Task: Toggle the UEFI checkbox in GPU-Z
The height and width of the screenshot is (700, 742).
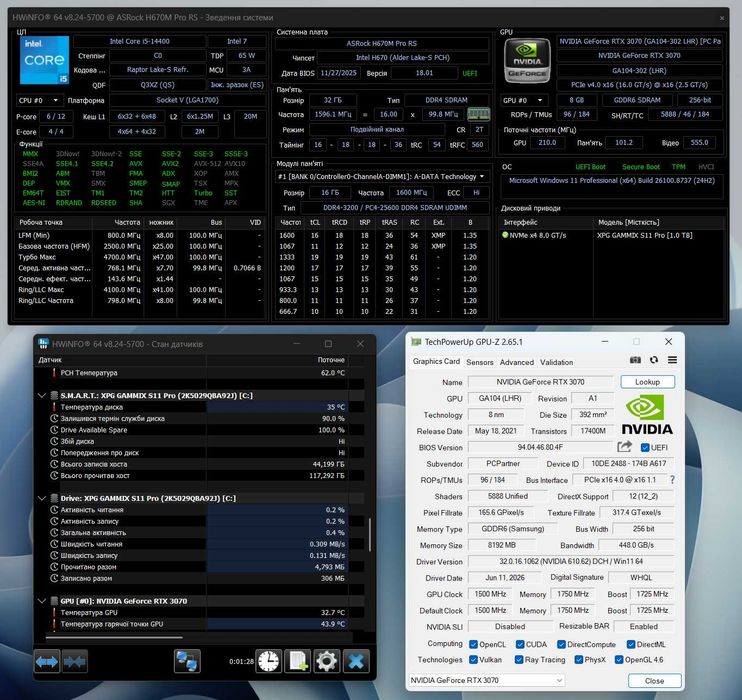Action: point(645,447)
